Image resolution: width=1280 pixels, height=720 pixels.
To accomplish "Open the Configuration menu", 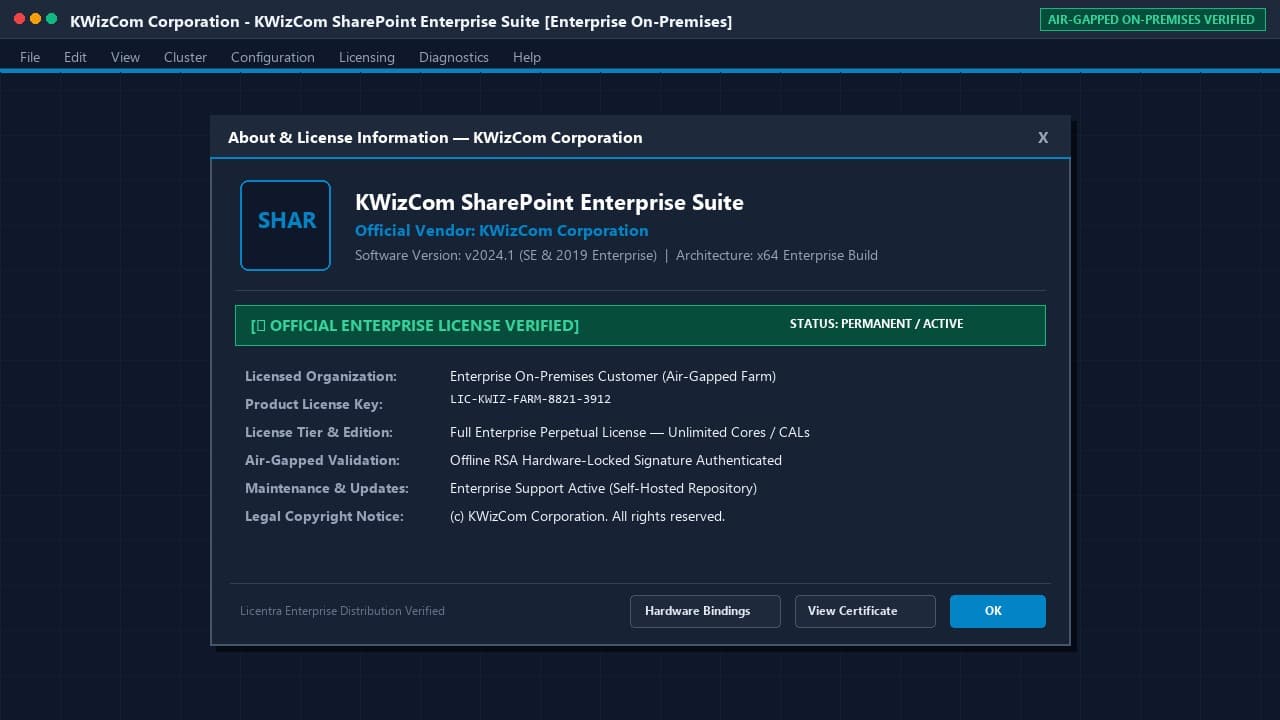I will tap(273, 57).
